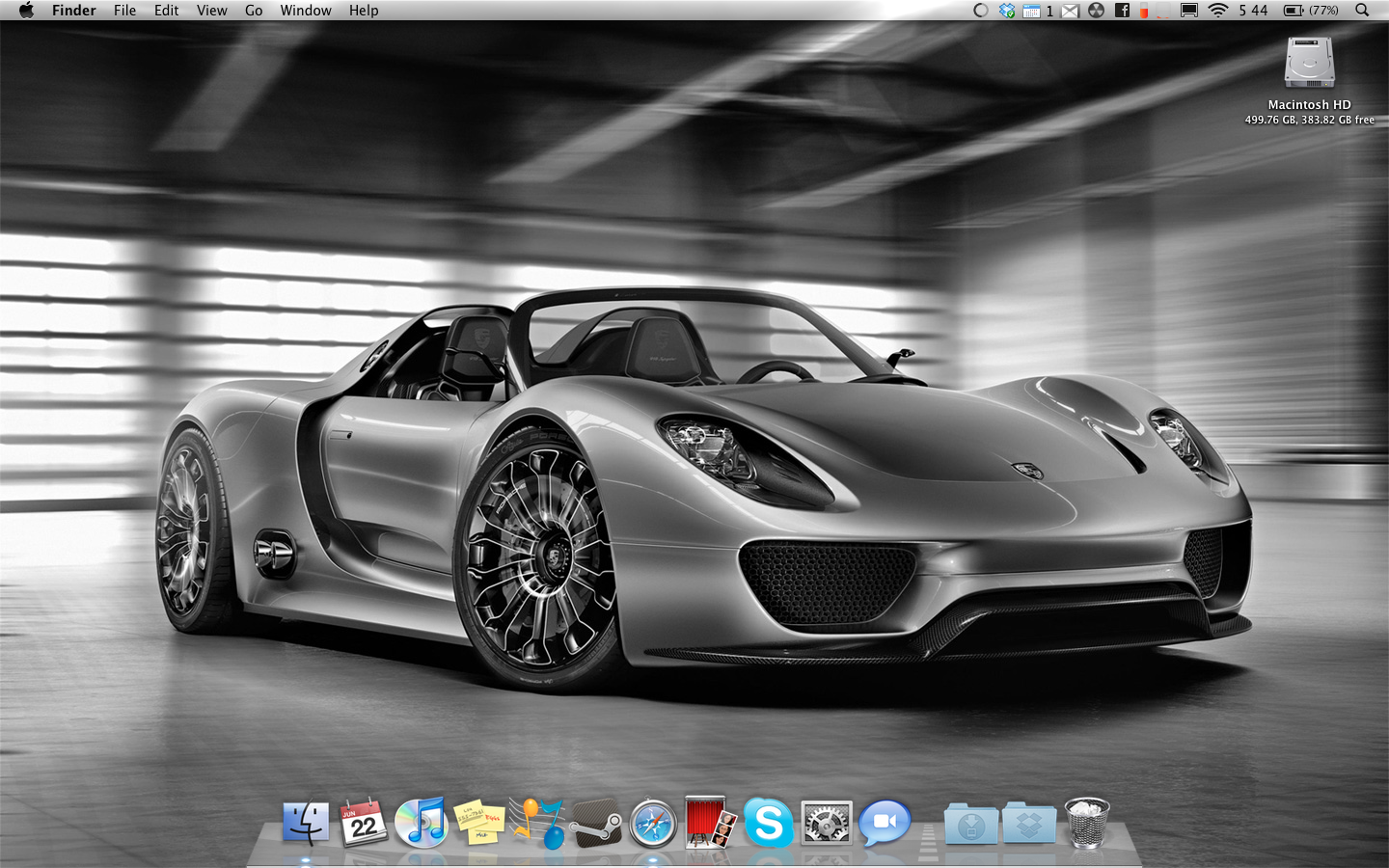The image size is (1389, 868).
Task: Launch Skype from the Dock
Action: point(769,823)
